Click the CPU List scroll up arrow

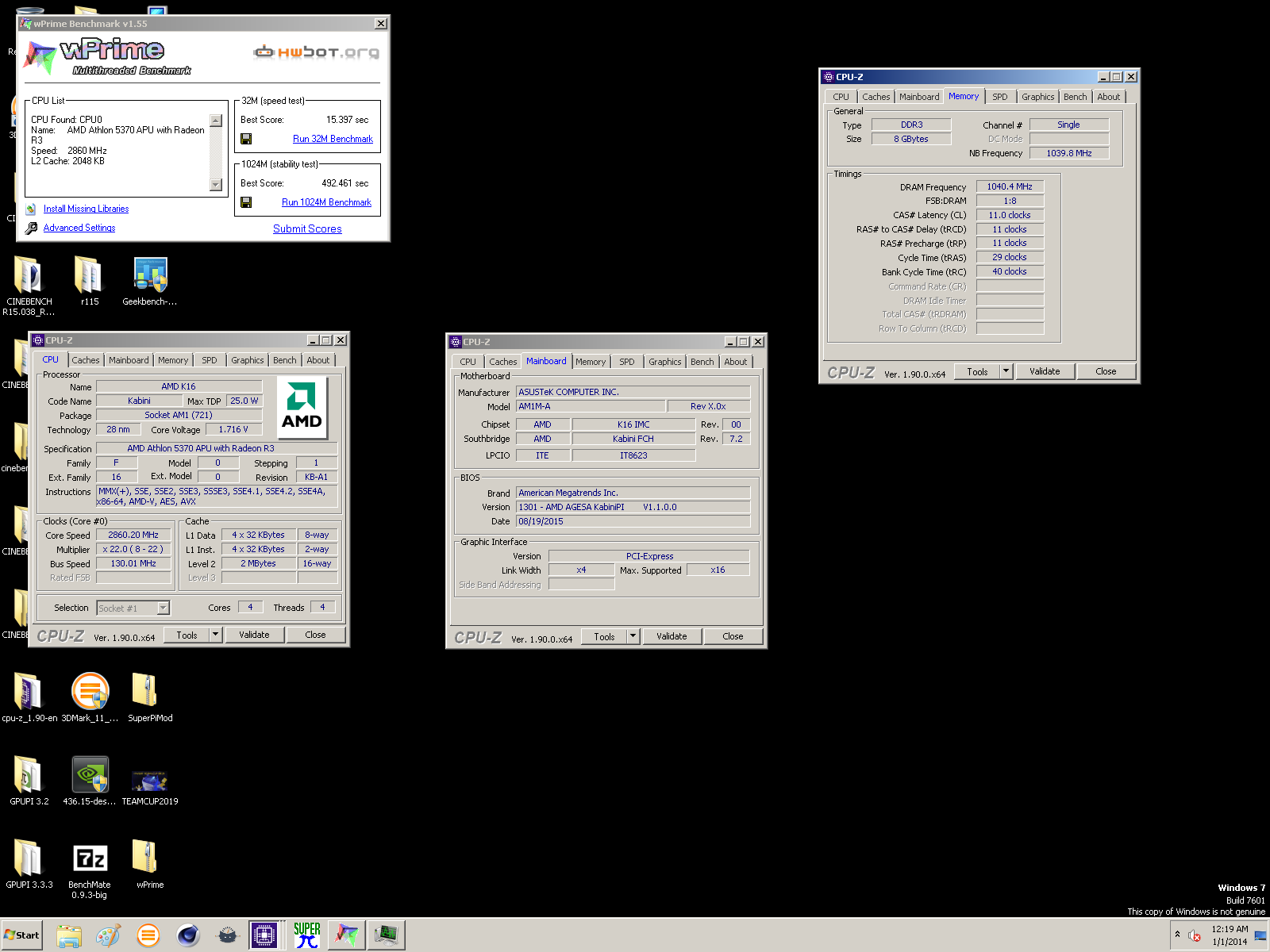point(216,121)
